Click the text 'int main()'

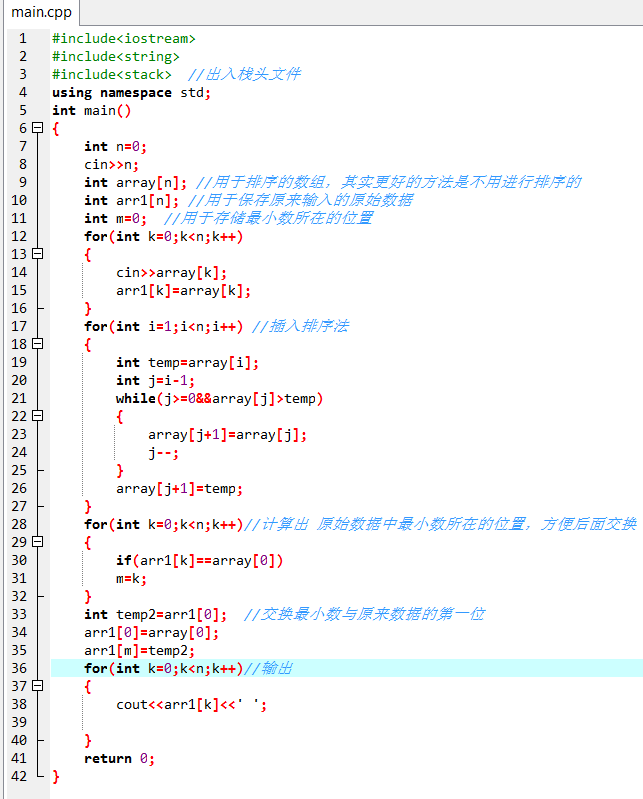pyautogui.click(x=92, y=111)
